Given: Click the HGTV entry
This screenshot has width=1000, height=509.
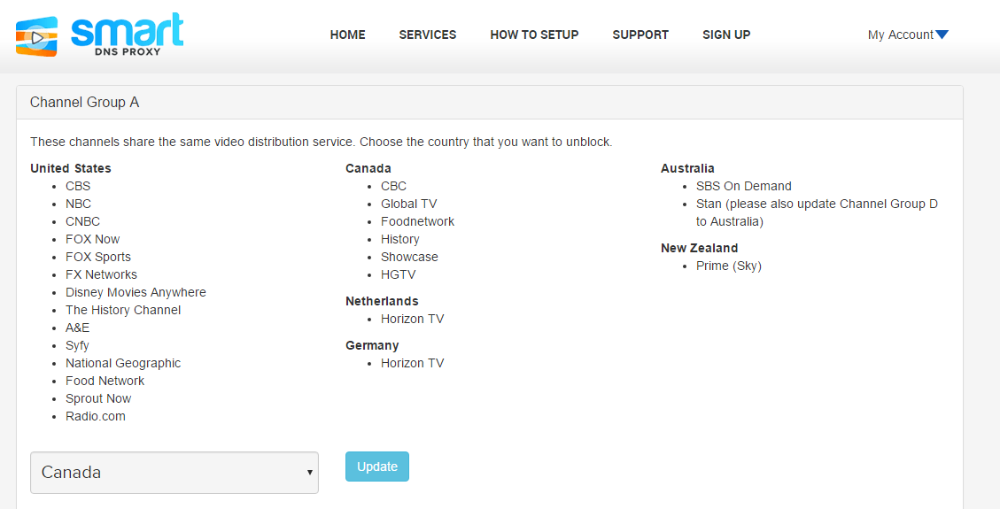Looking at the screenshot, I should (x=399, y=275).
